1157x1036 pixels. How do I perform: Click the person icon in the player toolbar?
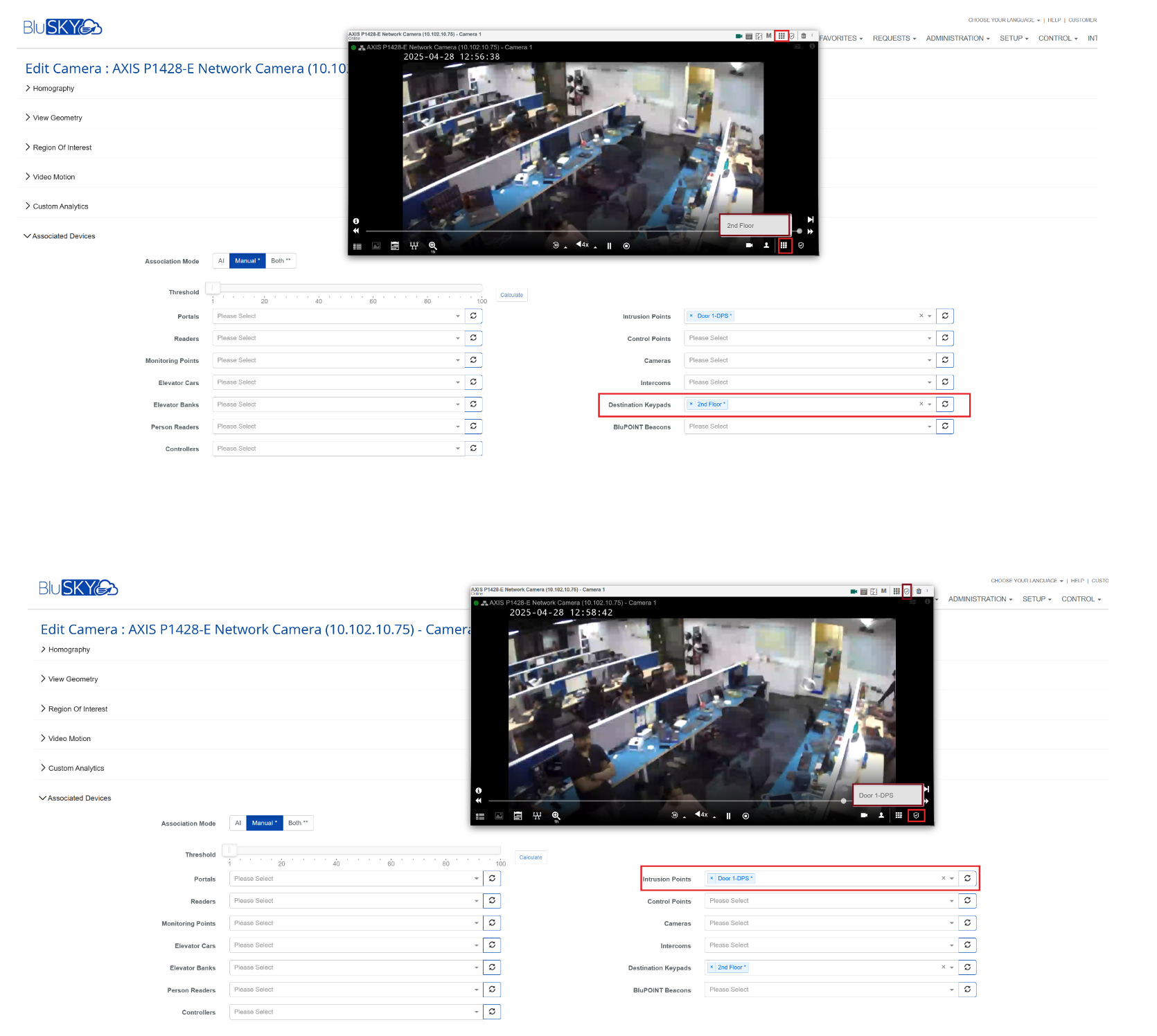pos(766,245)
